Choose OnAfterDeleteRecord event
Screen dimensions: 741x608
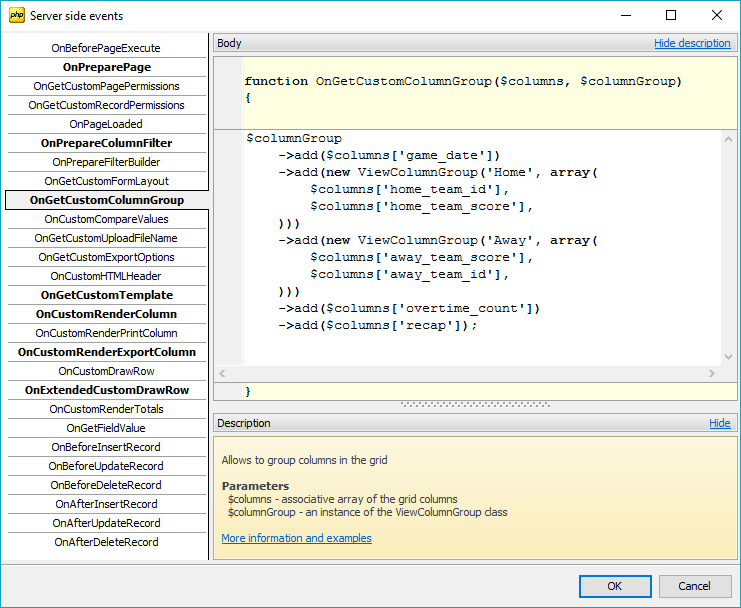pyautogui.click(x=106, y=542)
